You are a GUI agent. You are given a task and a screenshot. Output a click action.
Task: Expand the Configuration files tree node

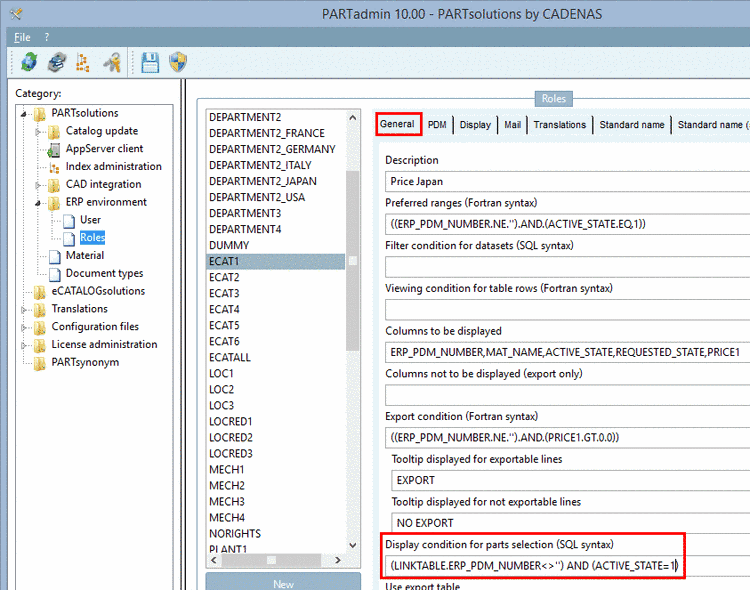(23, 327)
